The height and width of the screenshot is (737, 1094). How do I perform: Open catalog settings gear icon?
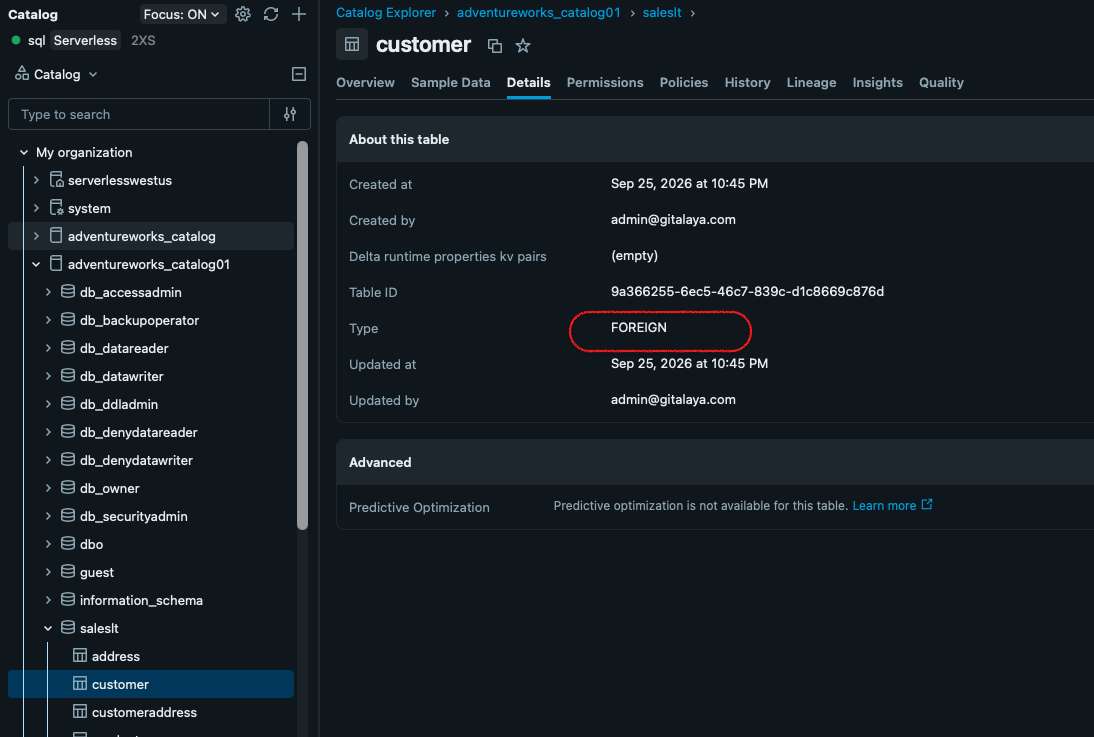pyautogui.click(x=243, y=14)
